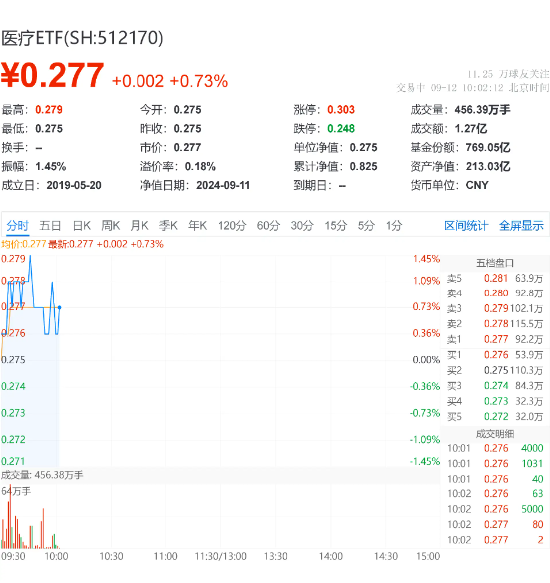Click the 跌停 value 0.248

tap(341, 129)
